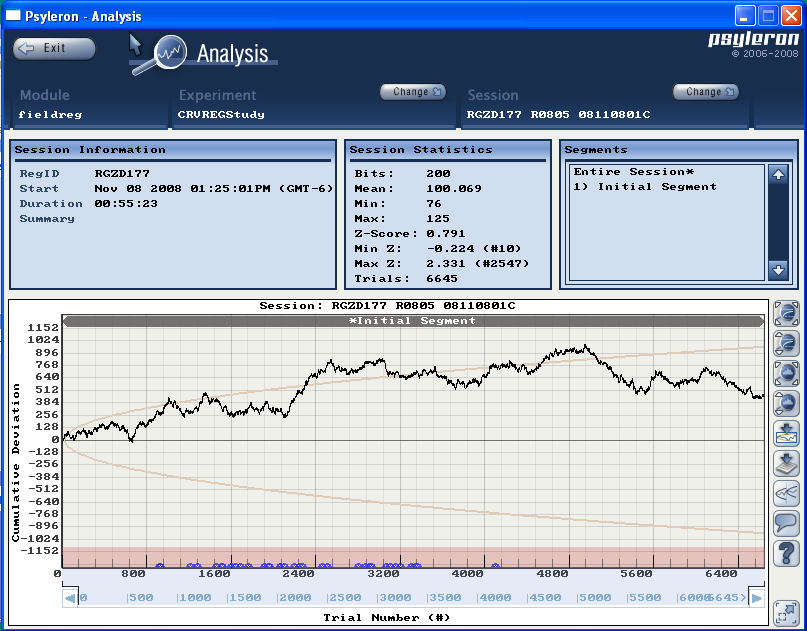This screenshot has width=807, height=631.
Task: Click left arrow of trial range slider
Action: pos(70,598)
